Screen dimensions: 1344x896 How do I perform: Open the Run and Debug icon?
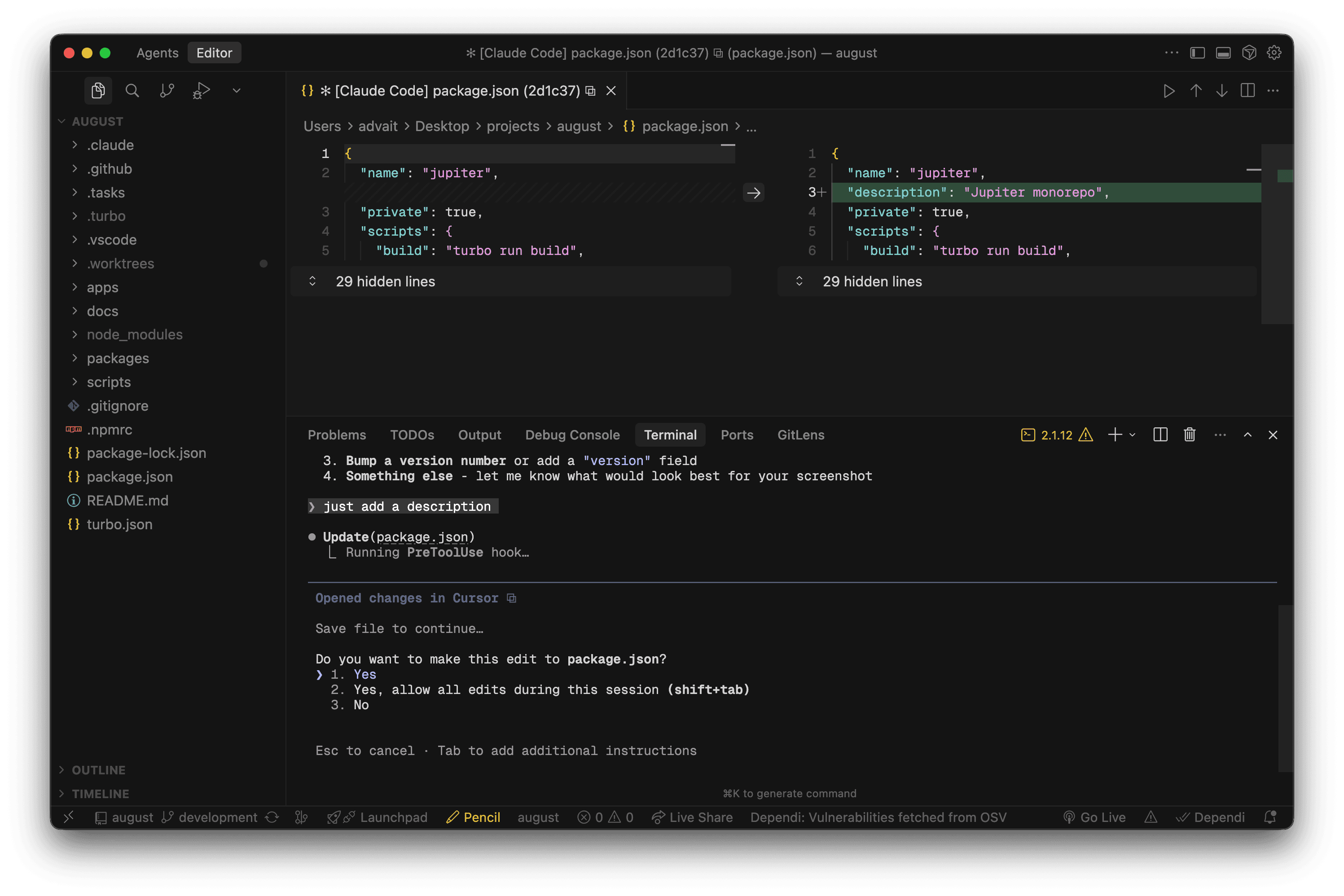[x=201, y=90]
